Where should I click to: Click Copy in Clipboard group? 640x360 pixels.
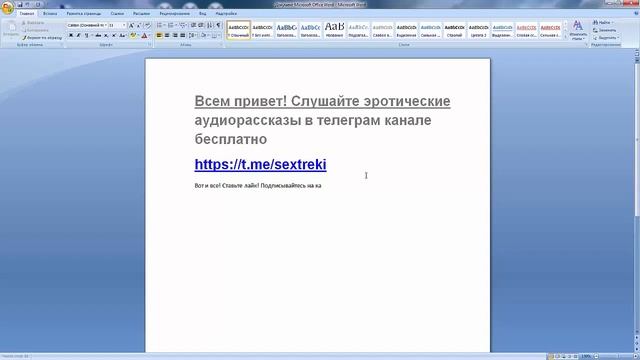pos(35,30)
